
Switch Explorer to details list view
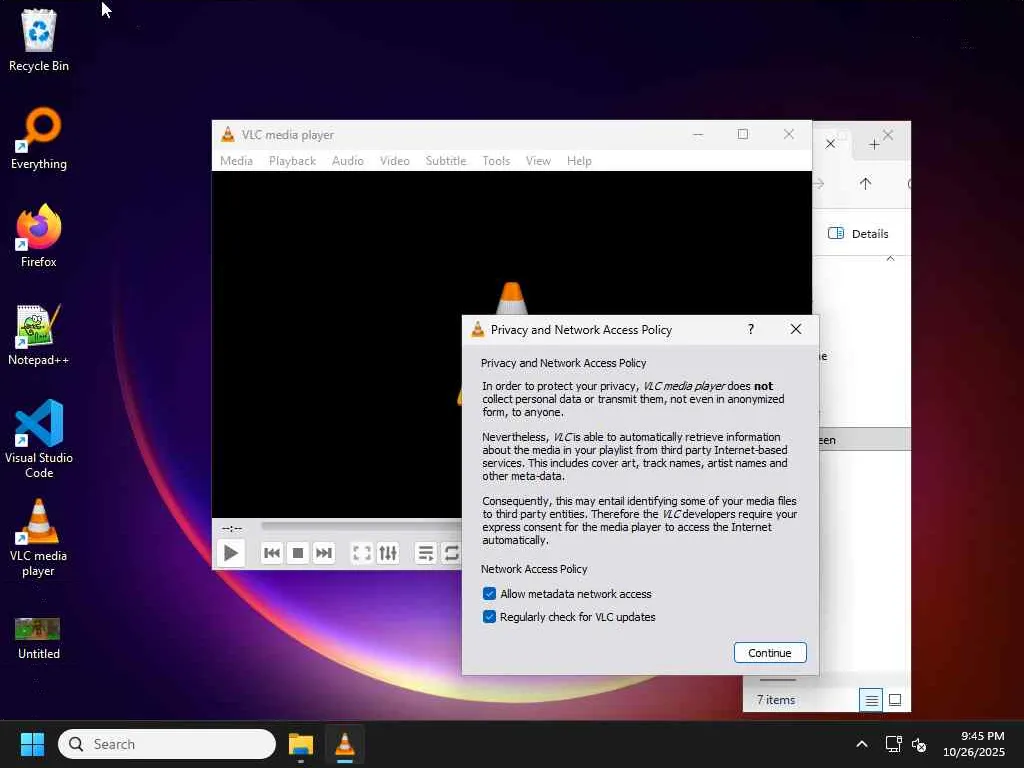[871, 700]
